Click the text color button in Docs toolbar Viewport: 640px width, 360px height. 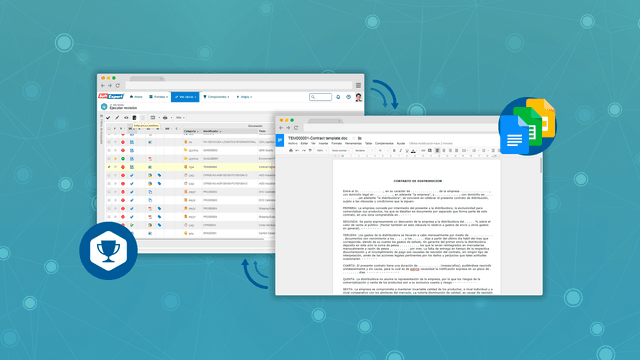tap(413, 151)
